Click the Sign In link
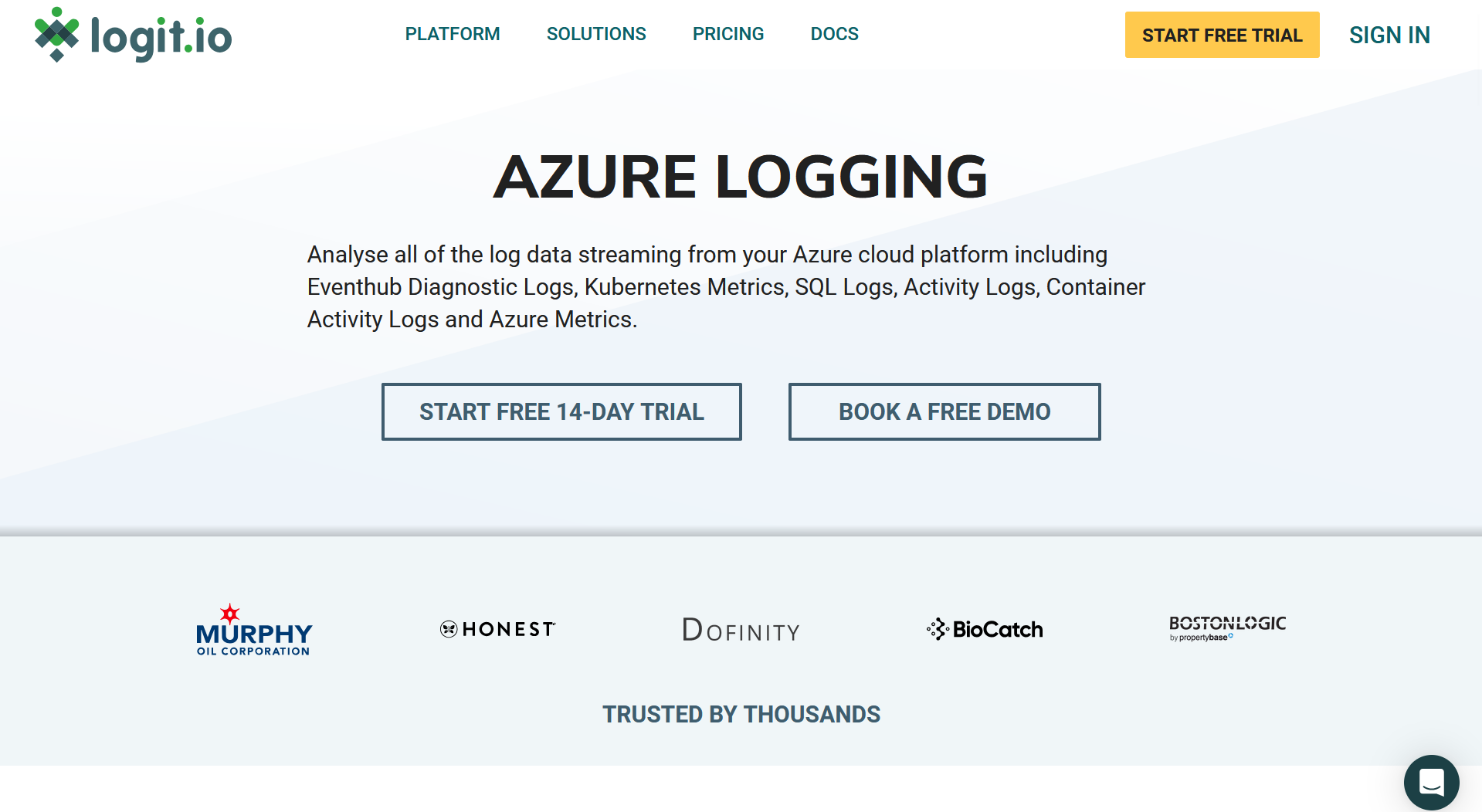 point(1389,35)
